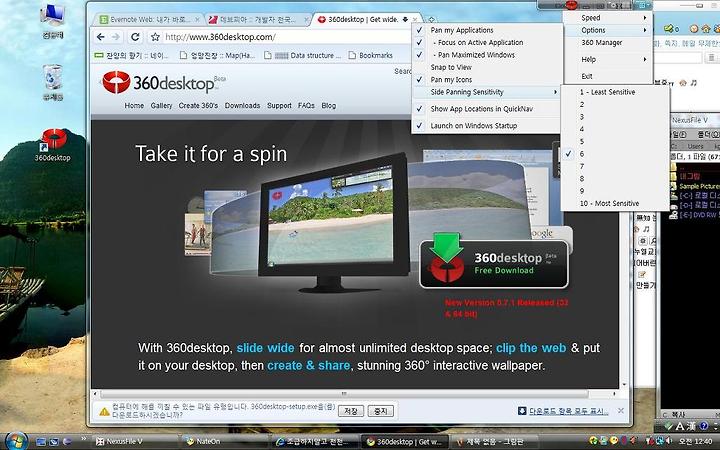Choose Exit in the 360desktop menu
Screen dimensions: 720x450
point(608,76)
